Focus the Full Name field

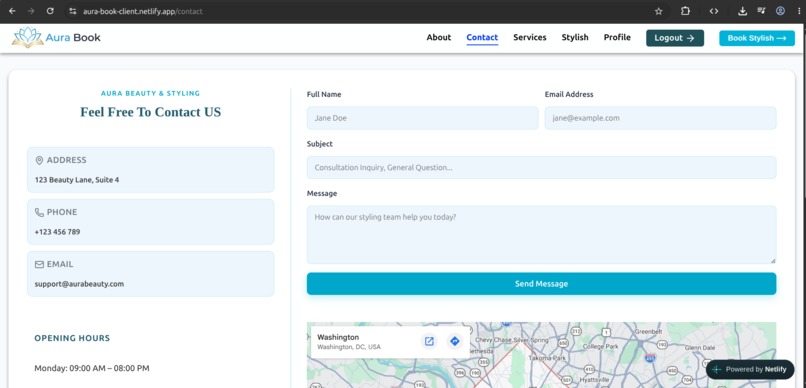pyautogui.click(x=423, y=118)
